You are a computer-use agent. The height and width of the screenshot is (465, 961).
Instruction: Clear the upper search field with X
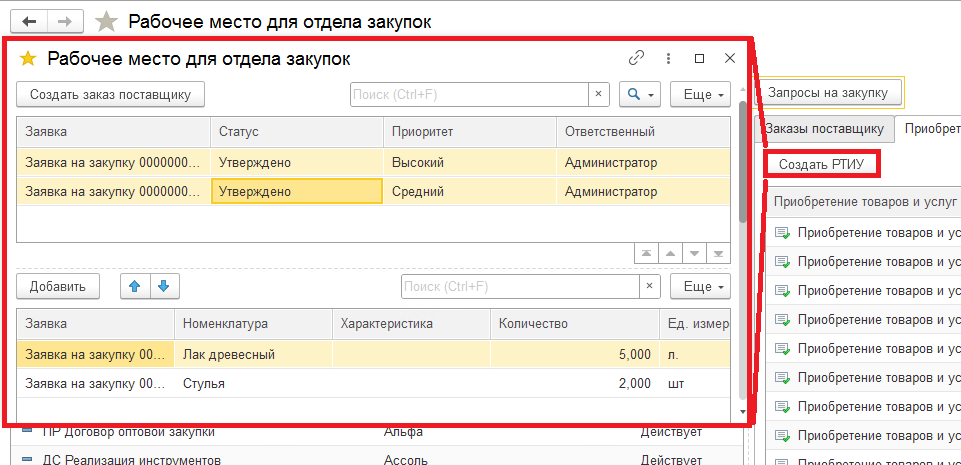click(x=599, y=94)
